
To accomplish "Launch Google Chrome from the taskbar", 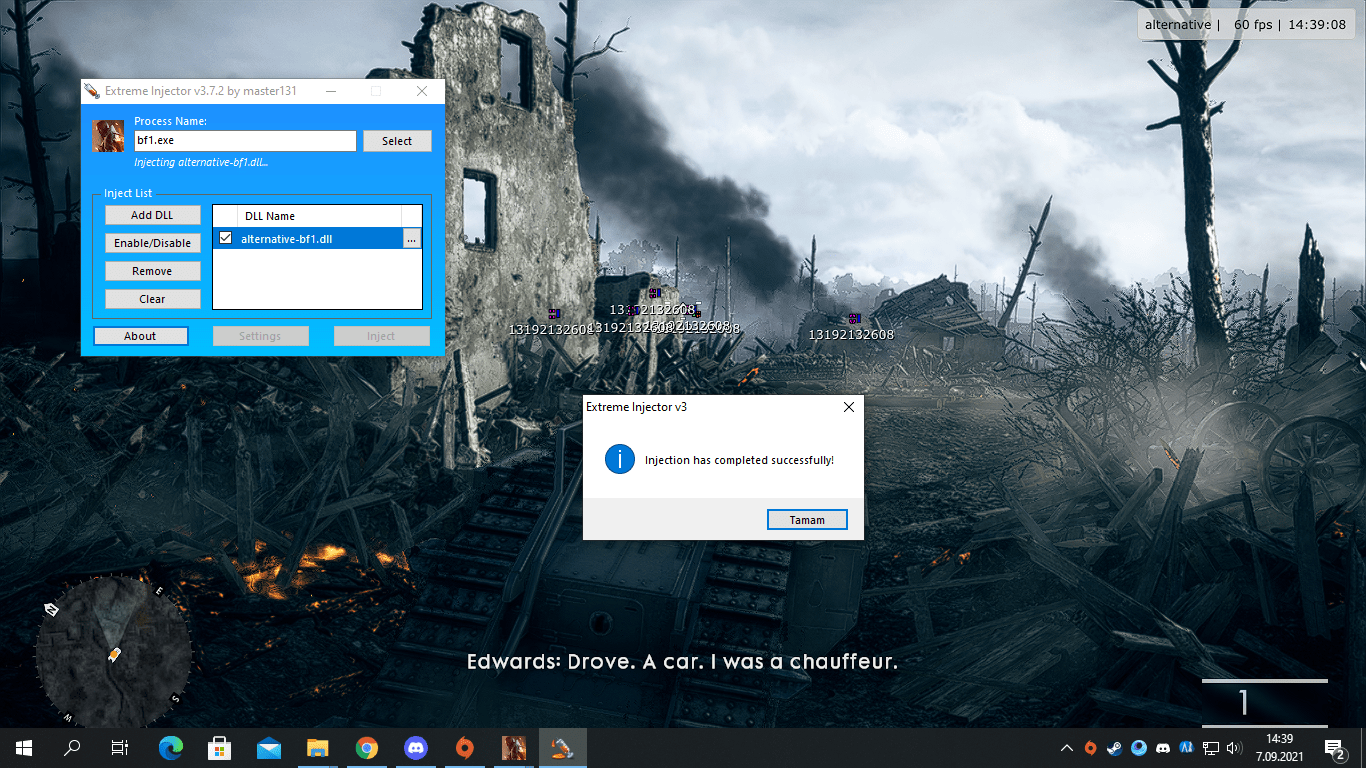I will tap(366, 747).
